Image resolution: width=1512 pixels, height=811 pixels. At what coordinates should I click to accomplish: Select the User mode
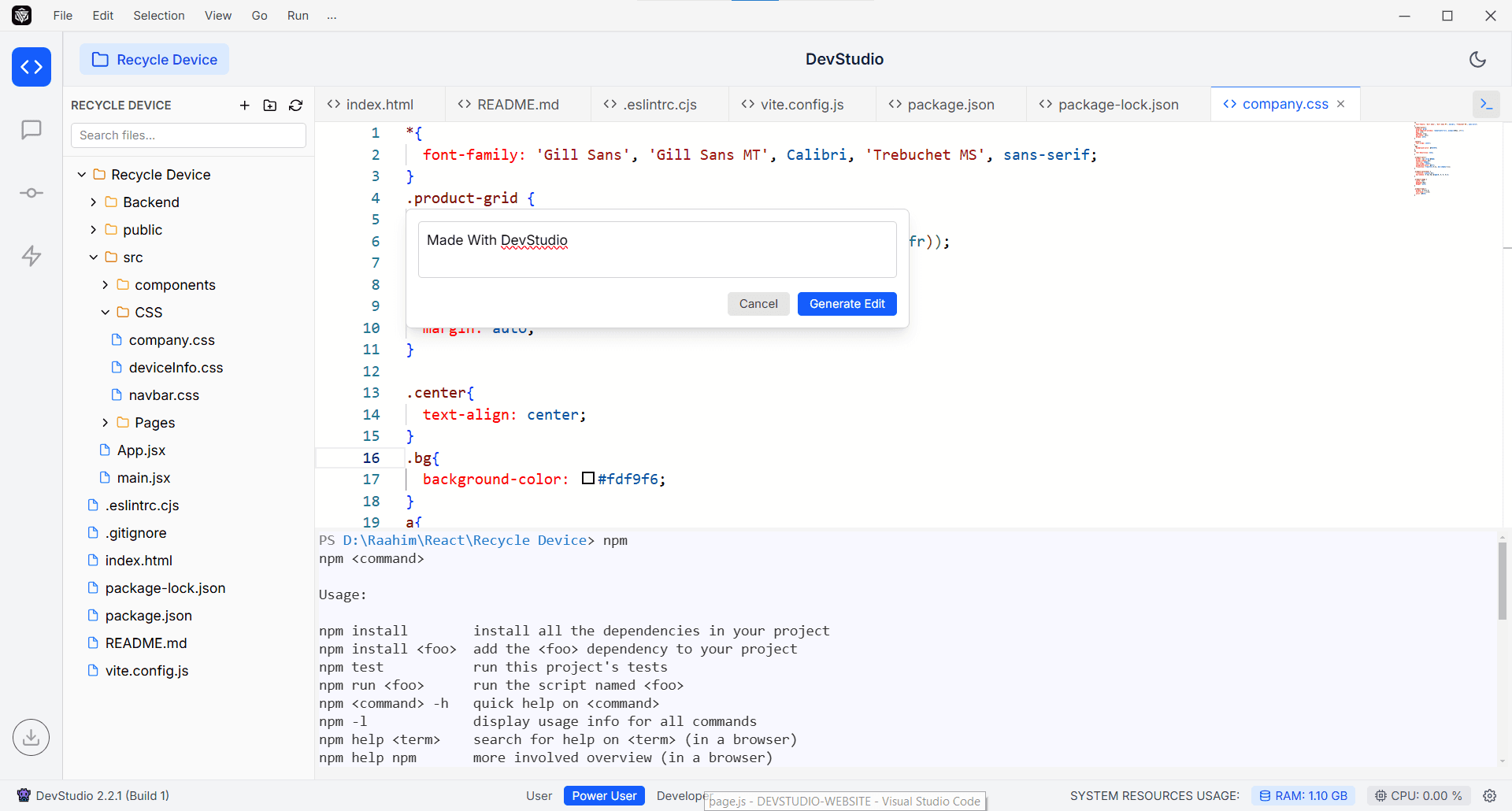539,796
